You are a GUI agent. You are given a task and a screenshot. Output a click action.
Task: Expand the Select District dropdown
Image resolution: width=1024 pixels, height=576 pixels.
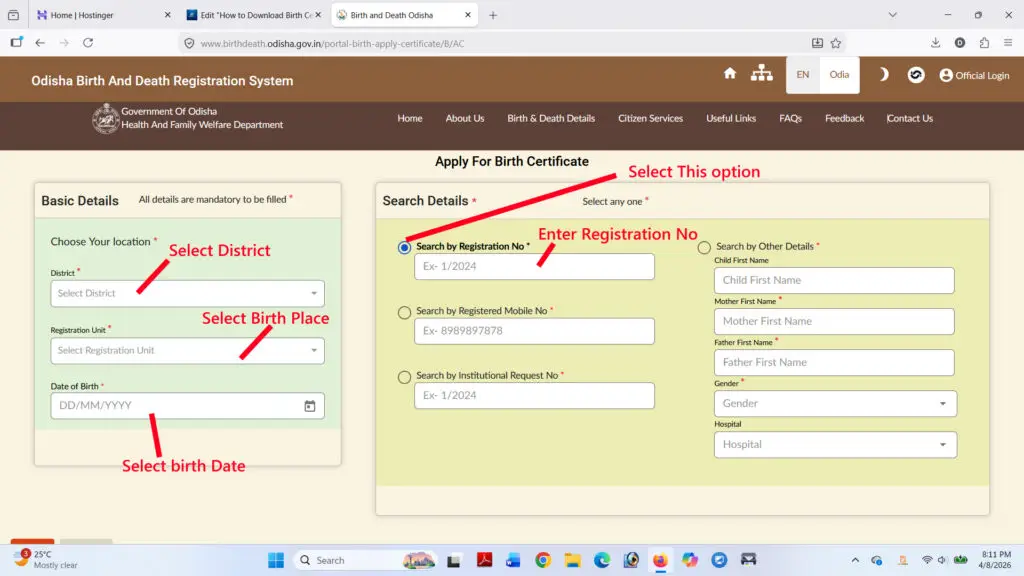click(187, 294)
